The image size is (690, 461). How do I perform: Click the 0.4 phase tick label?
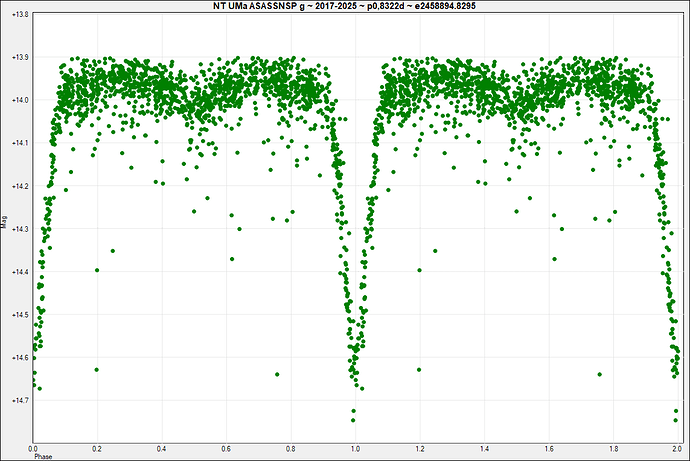coord(161,449)
